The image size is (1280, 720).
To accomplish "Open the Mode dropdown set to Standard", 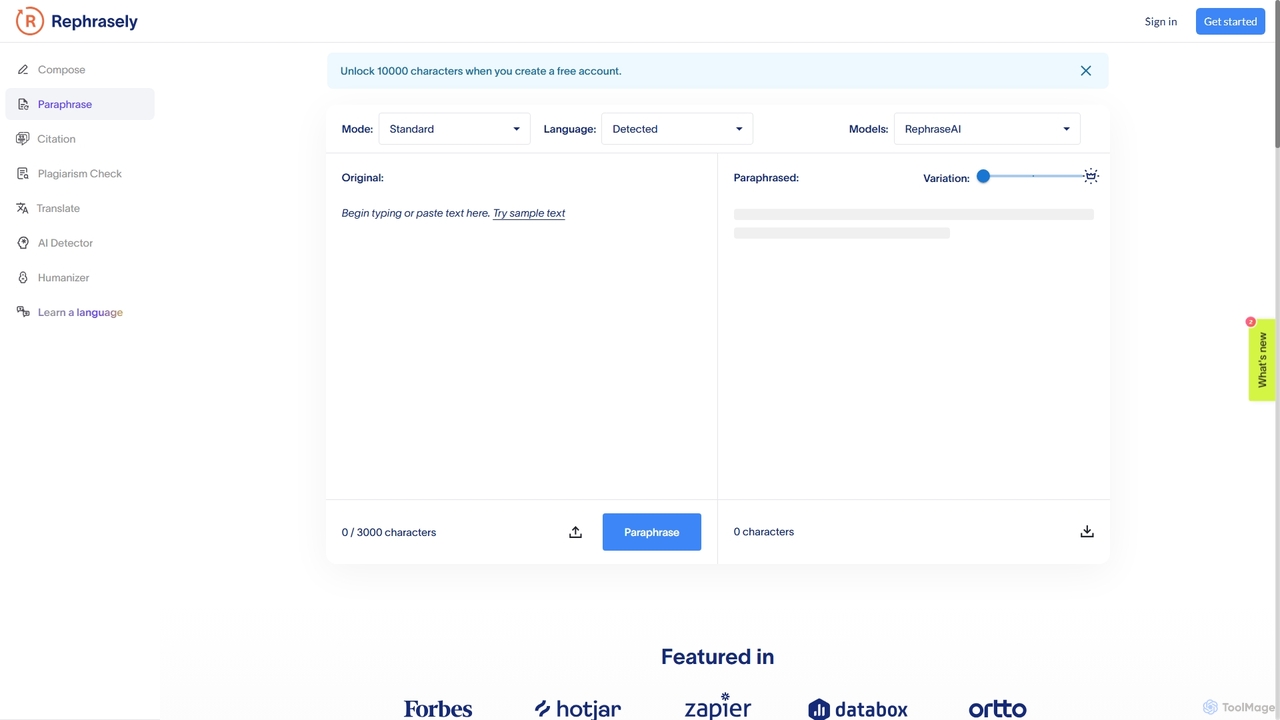I will (454, 129).
